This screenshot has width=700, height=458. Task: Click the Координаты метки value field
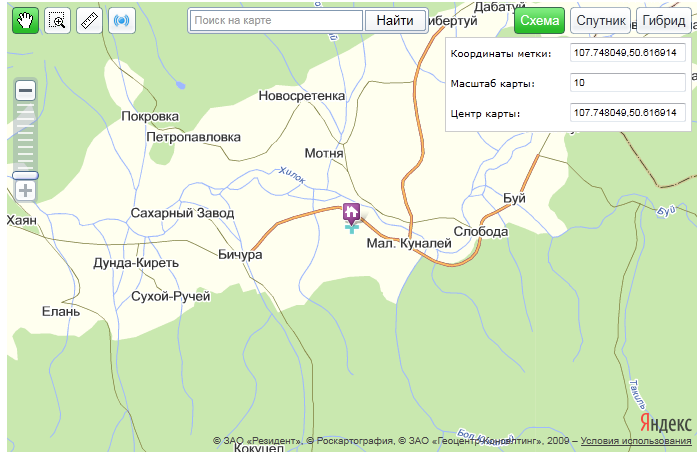(x=628, y=53)
